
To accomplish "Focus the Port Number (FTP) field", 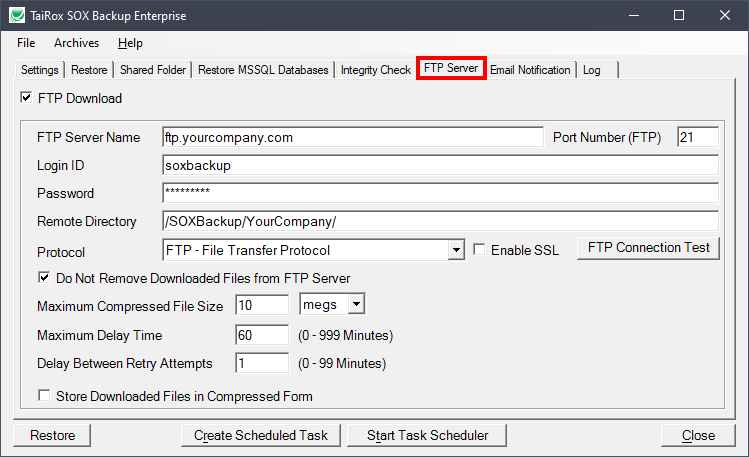I will click(698, 138).
